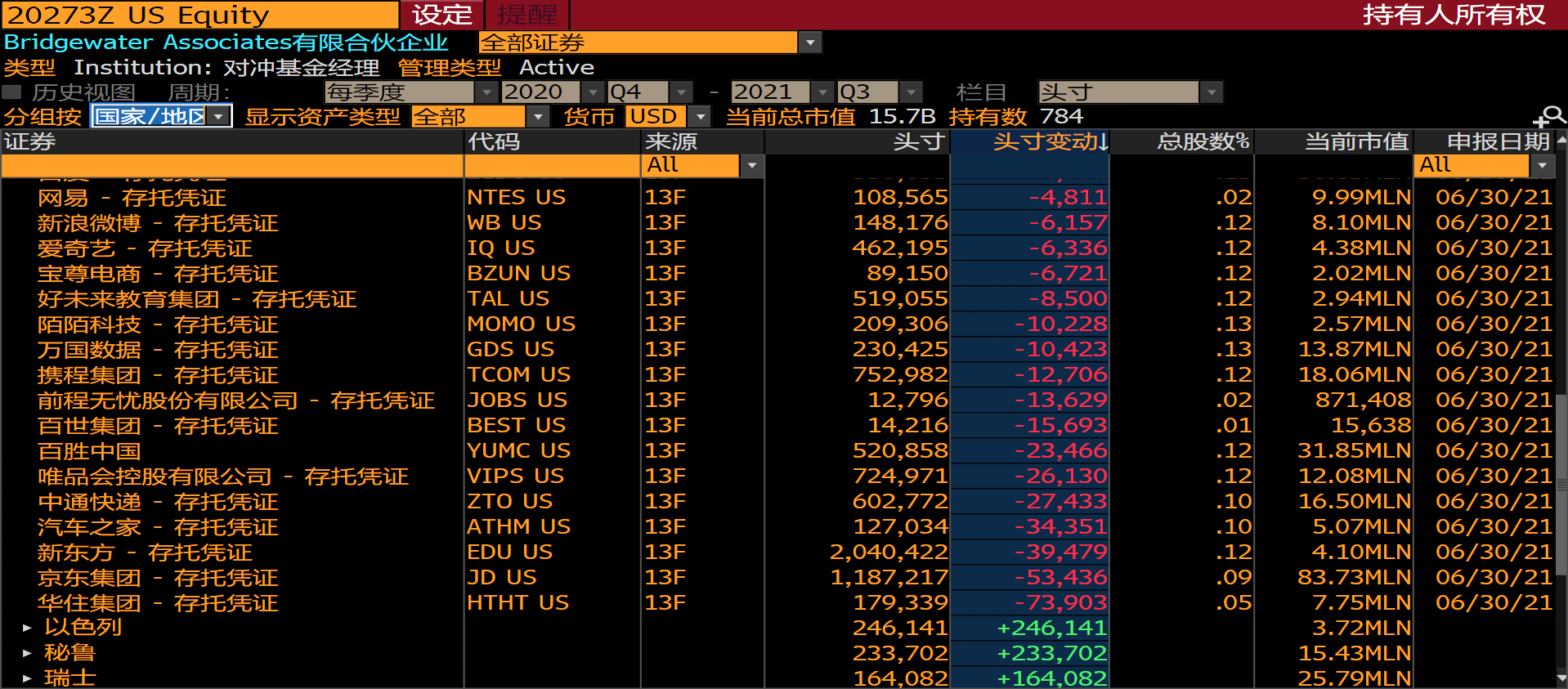Select the 携程集团 - 存托凭证 row

tap(777, 375)
